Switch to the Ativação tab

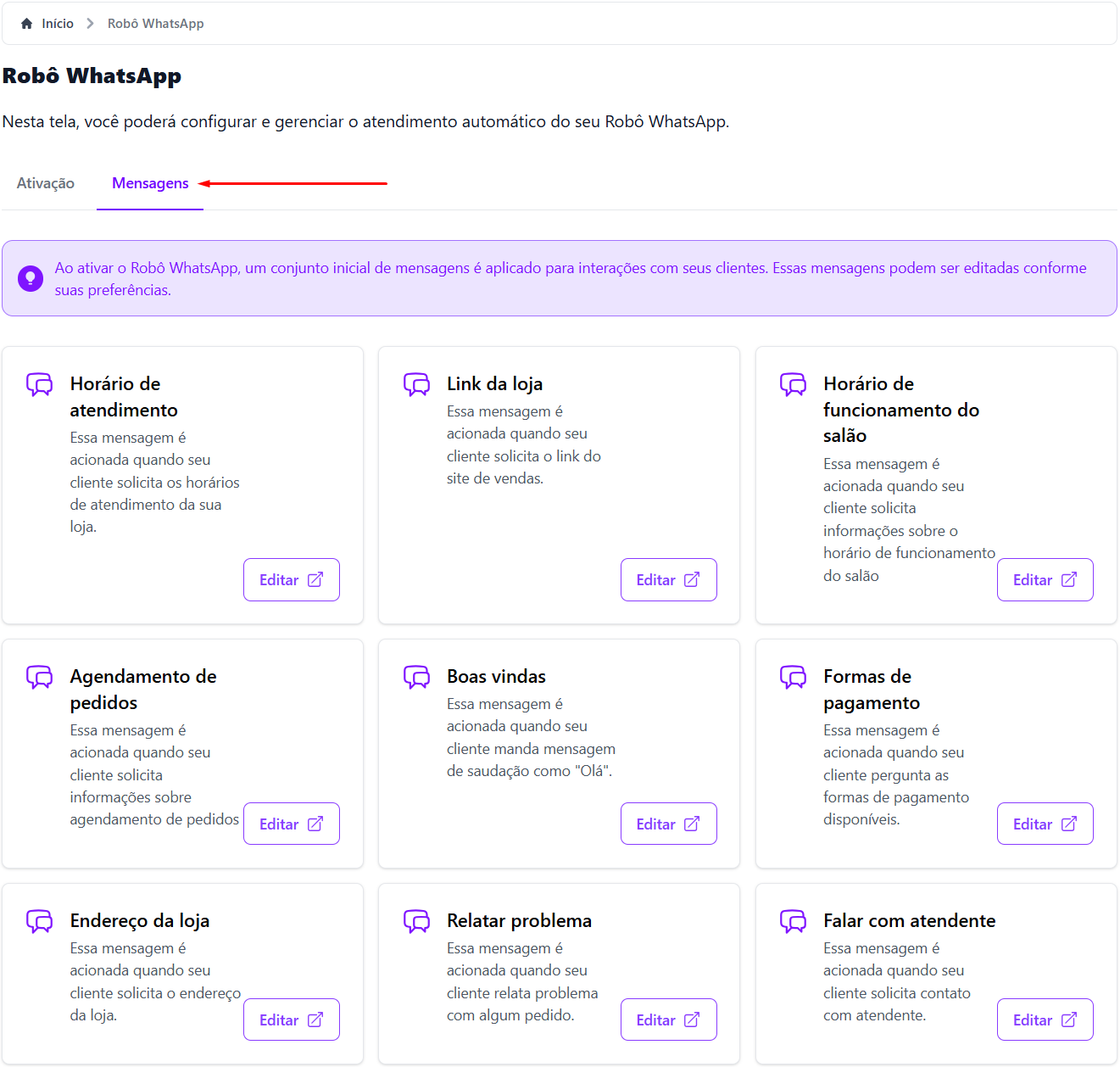pyautogui.click(x=46, y=183)
